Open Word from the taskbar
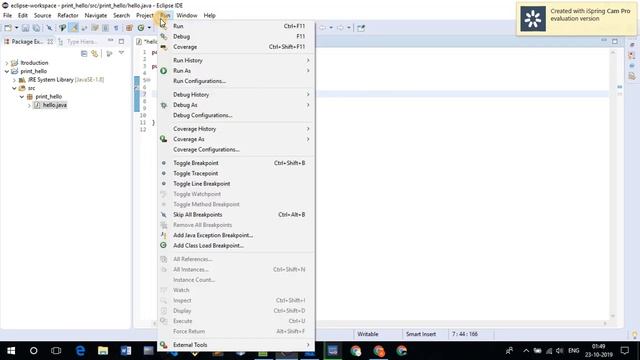This screenshot has height=360, width=640. (x=126, y=351)
